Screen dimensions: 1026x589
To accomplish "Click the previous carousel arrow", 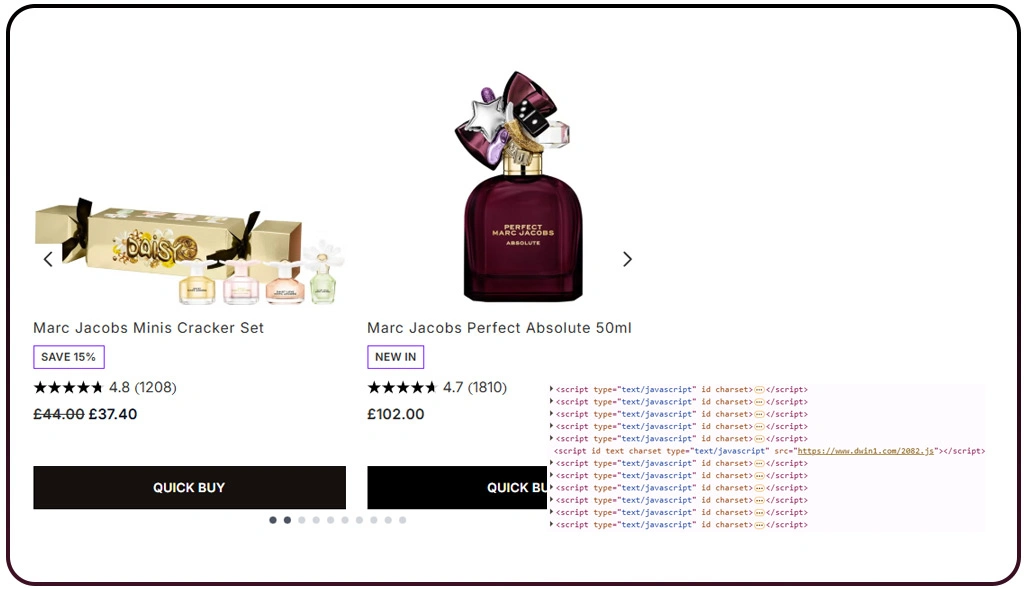I will 48,259.
